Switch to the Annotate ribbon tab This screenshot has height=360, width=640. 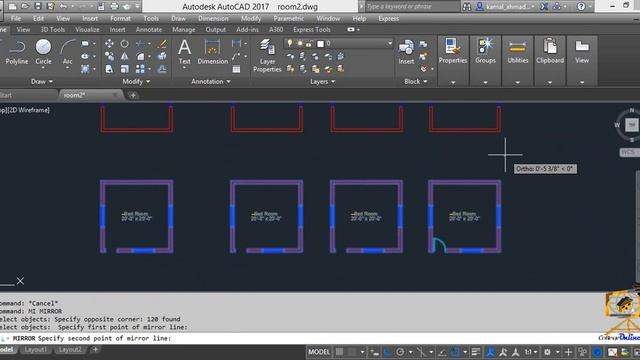pyautogui.click(x=149, y=29)
